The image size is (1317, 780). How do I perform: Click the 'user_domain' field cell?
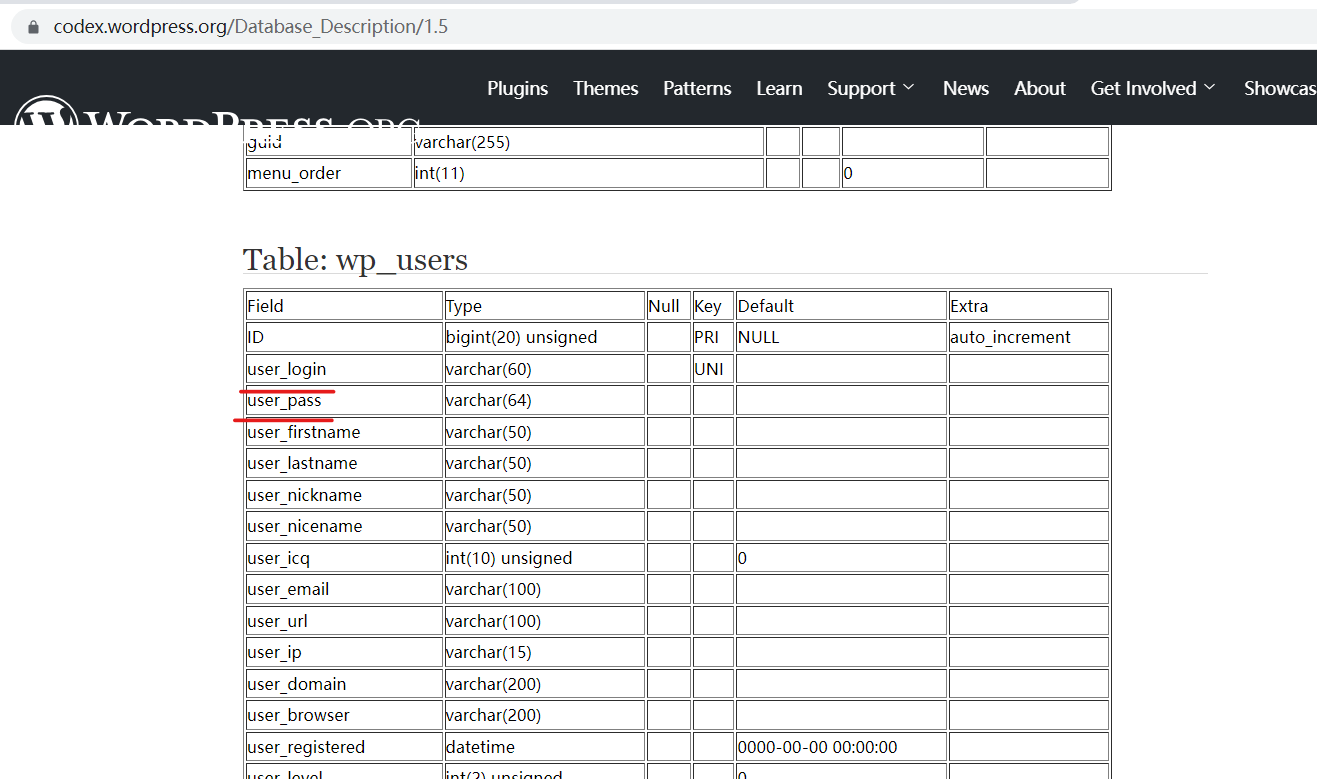click(x=344, y=684)
